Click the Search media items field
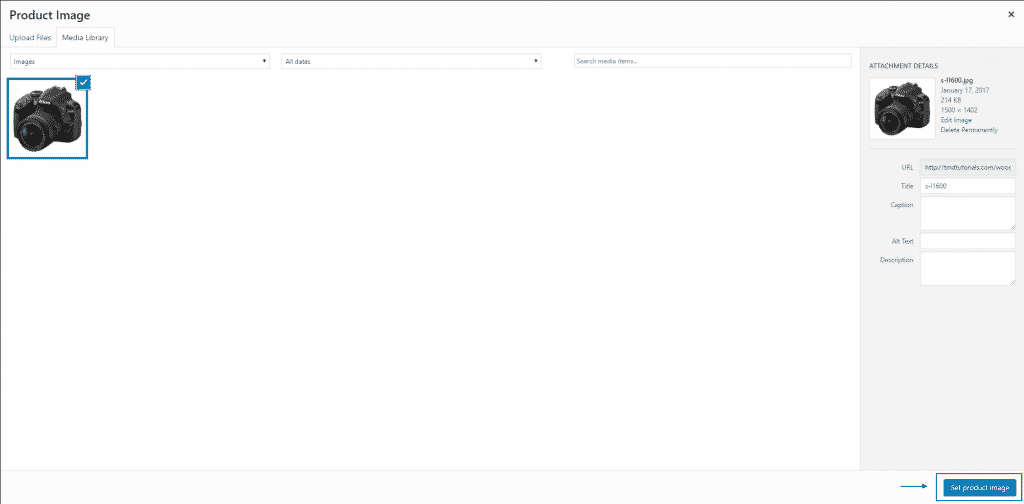This screenshot has height=504, width=1024. tap(712, 61)
